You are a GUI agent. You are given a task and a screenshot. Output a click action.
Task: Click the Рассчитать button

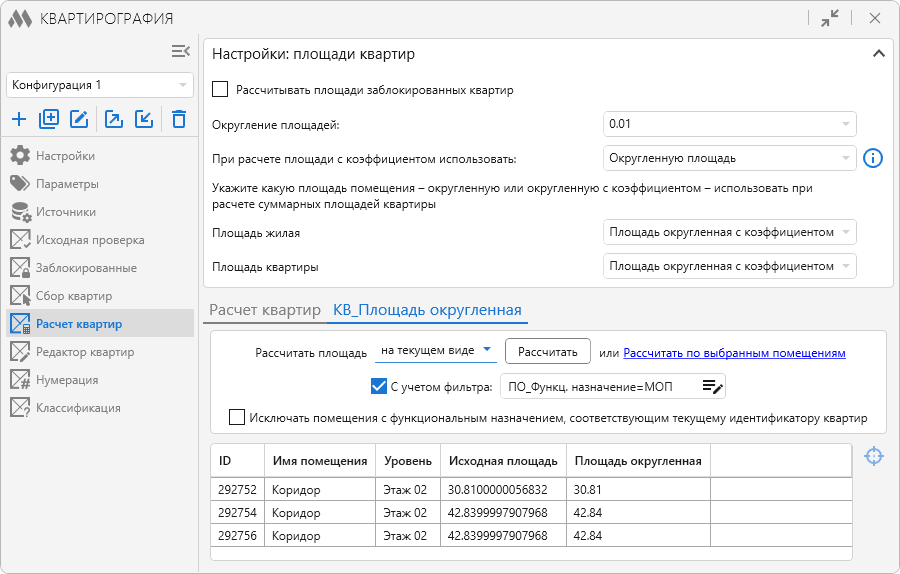coord(548,352)
